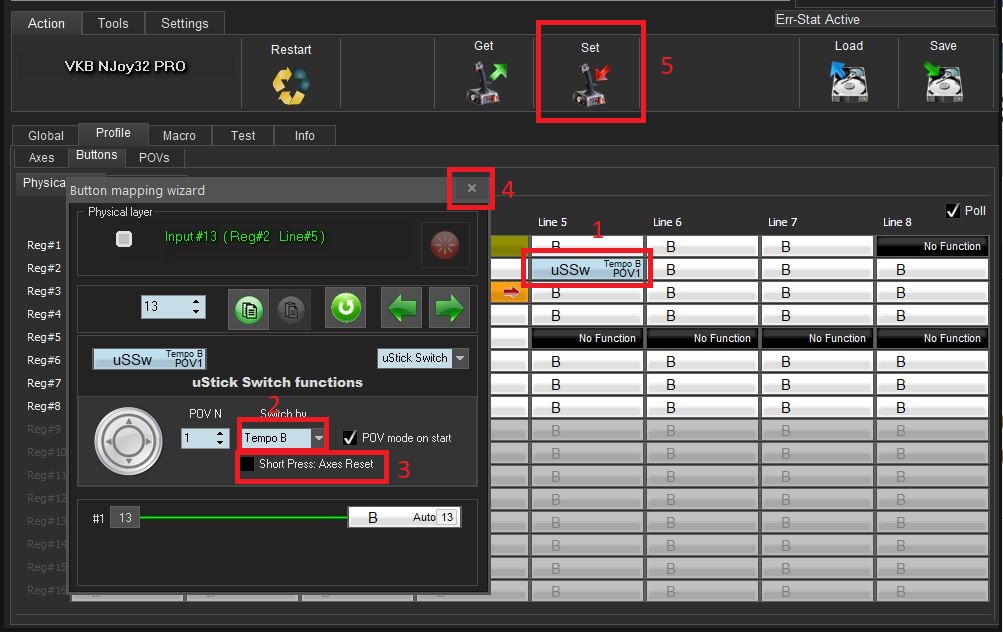The image size is (1003, 632).
Task: Click the Load profile disk icon
Action: pos(848,83)
